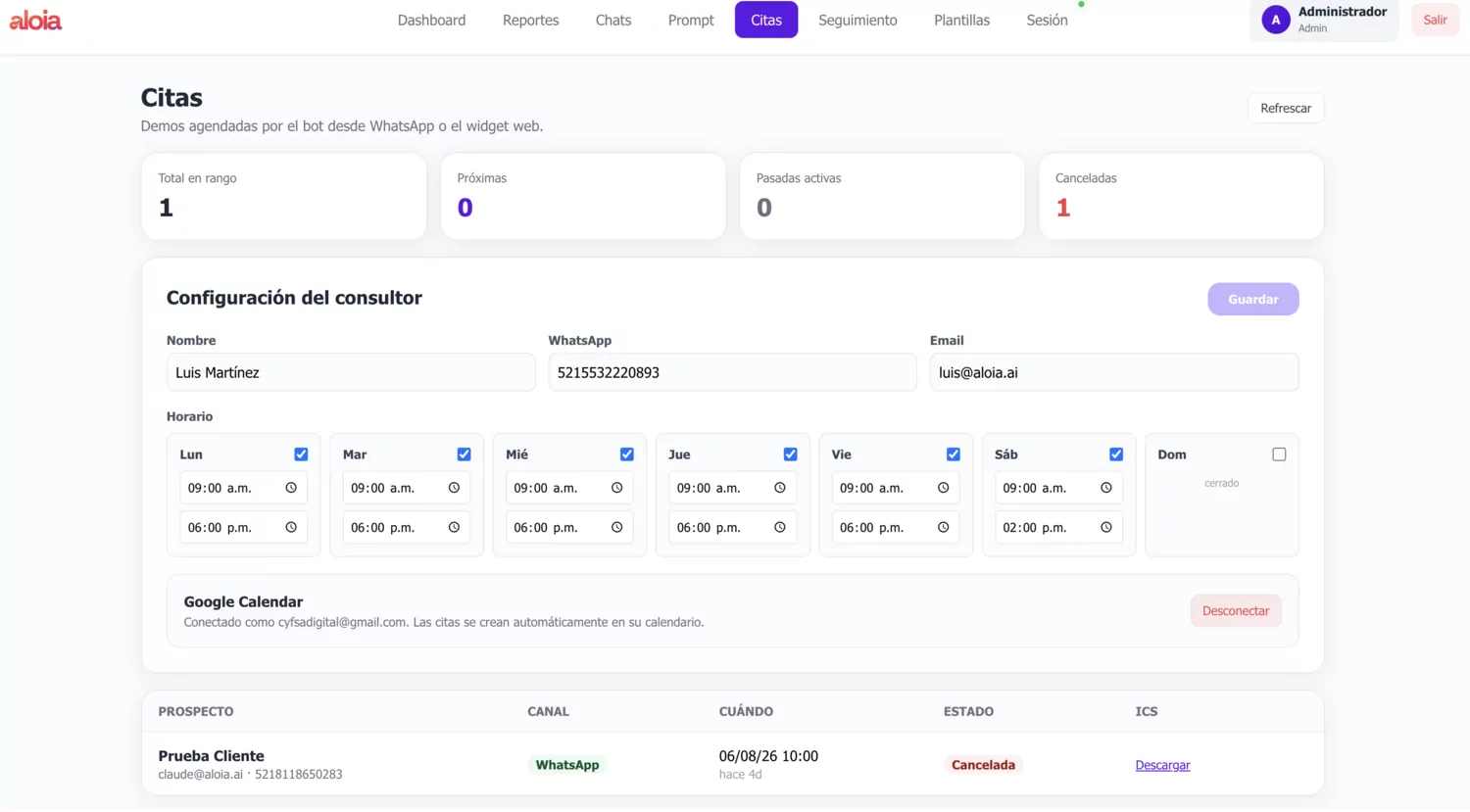The height and width of the screenshot is (812, 1470).
Task: Open clock picker for Sáb start time
Action: [x=1105, y=488]
